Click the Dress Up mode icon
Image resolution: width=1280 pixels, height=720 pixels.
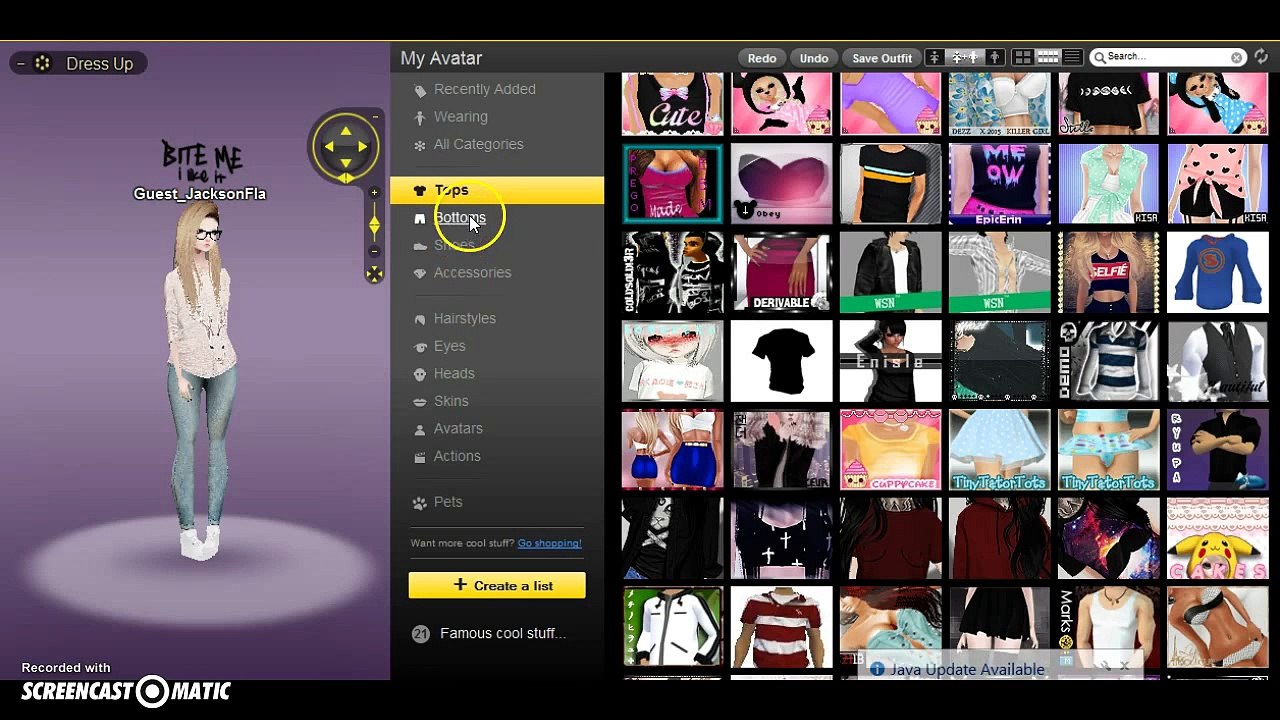click(42, 63)
